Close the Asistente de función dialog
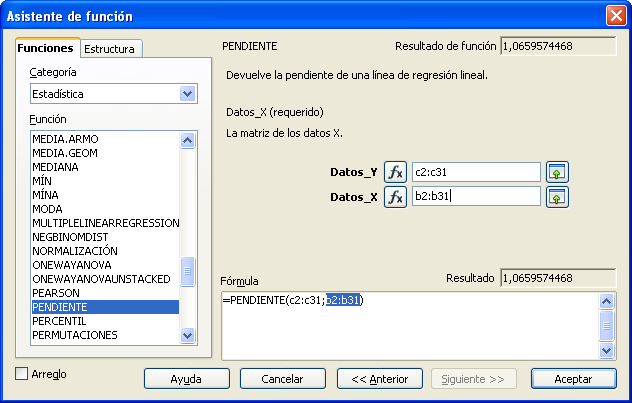Image resolution: width=632 pixels, height=403 pixels. tap(616, 16)
